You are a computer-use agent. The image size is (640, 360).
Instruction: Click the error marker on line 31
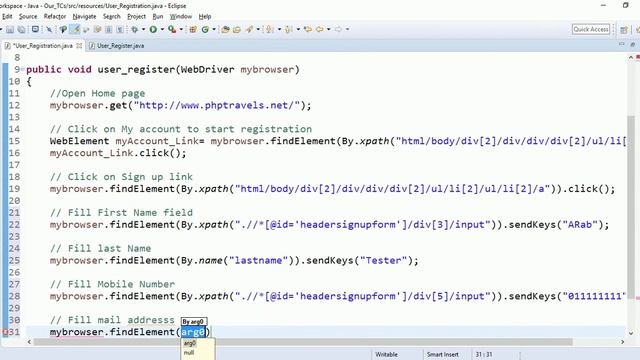point(5,332)
